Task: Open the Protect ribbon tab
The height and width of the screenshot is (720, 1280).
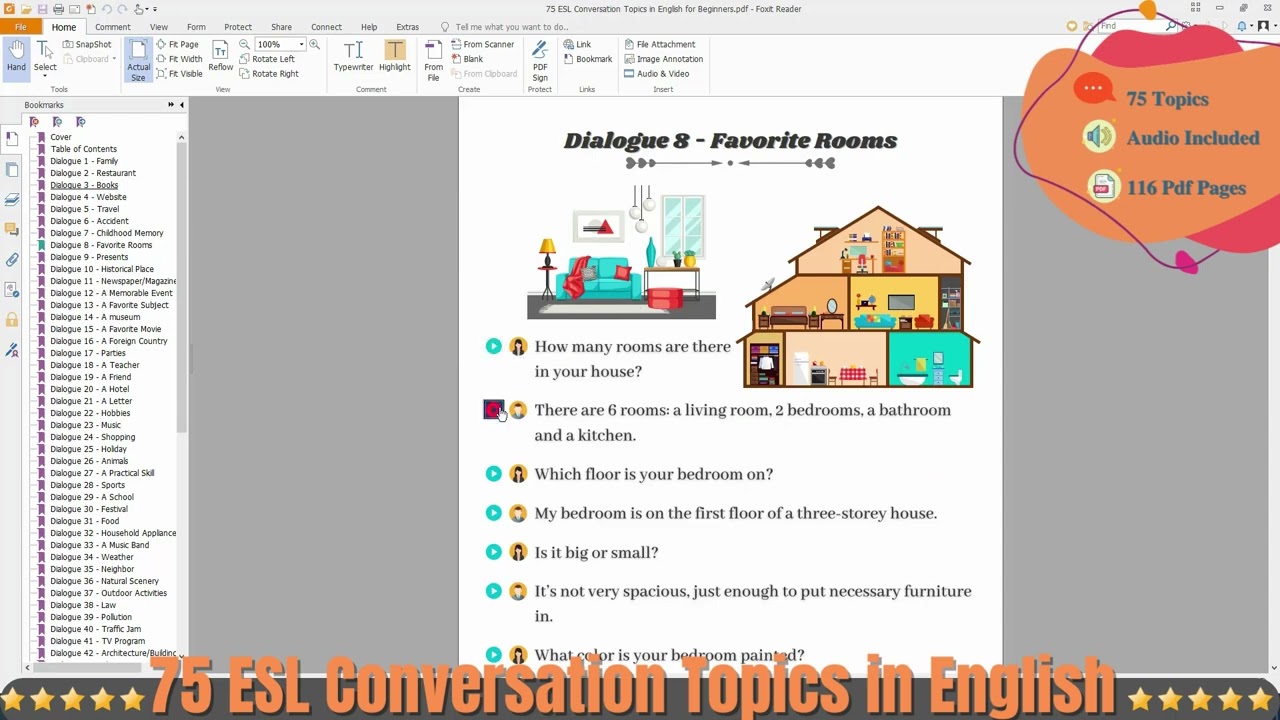Action: 238,27
